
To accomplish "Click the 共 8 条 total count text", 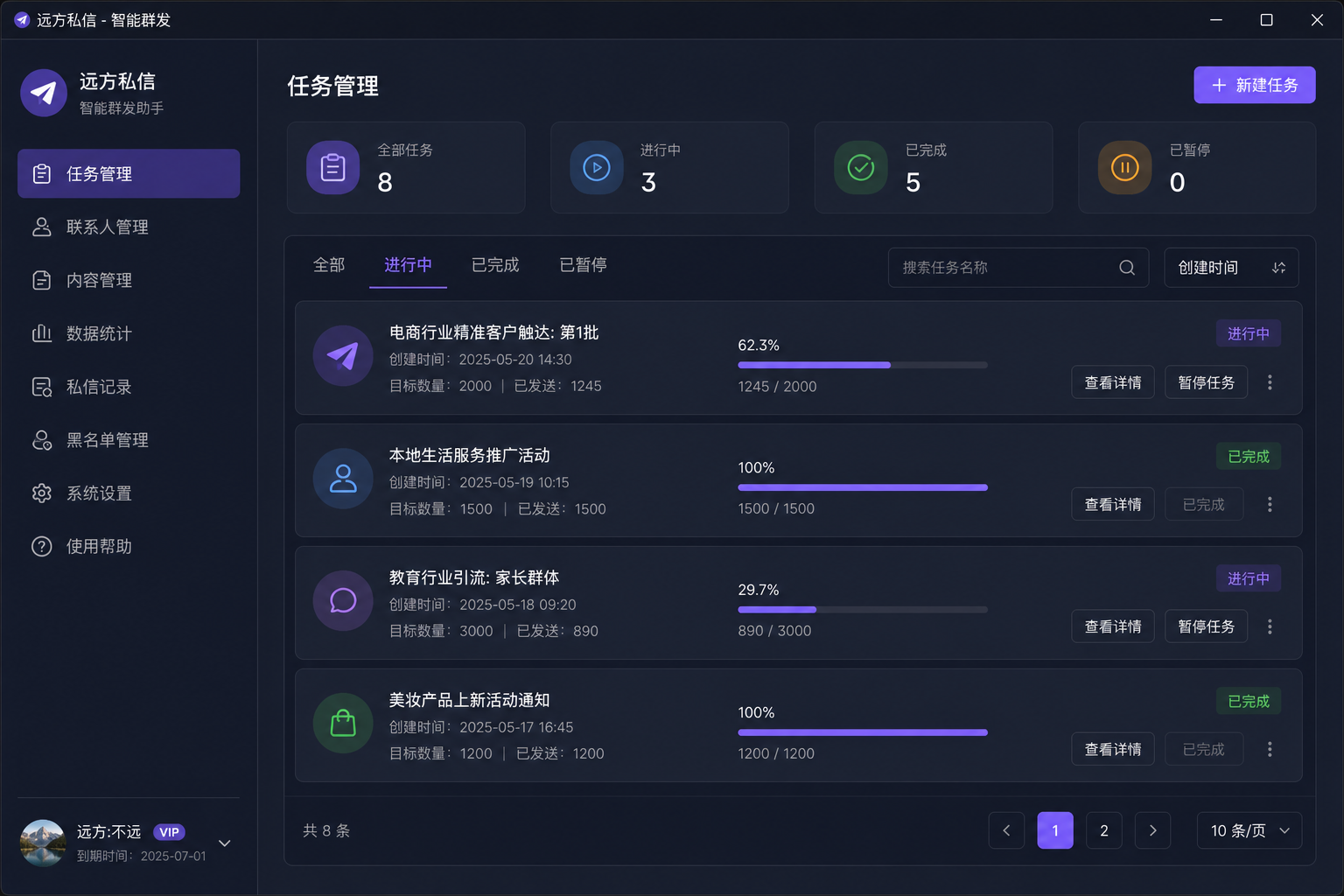I will (326, 830).
